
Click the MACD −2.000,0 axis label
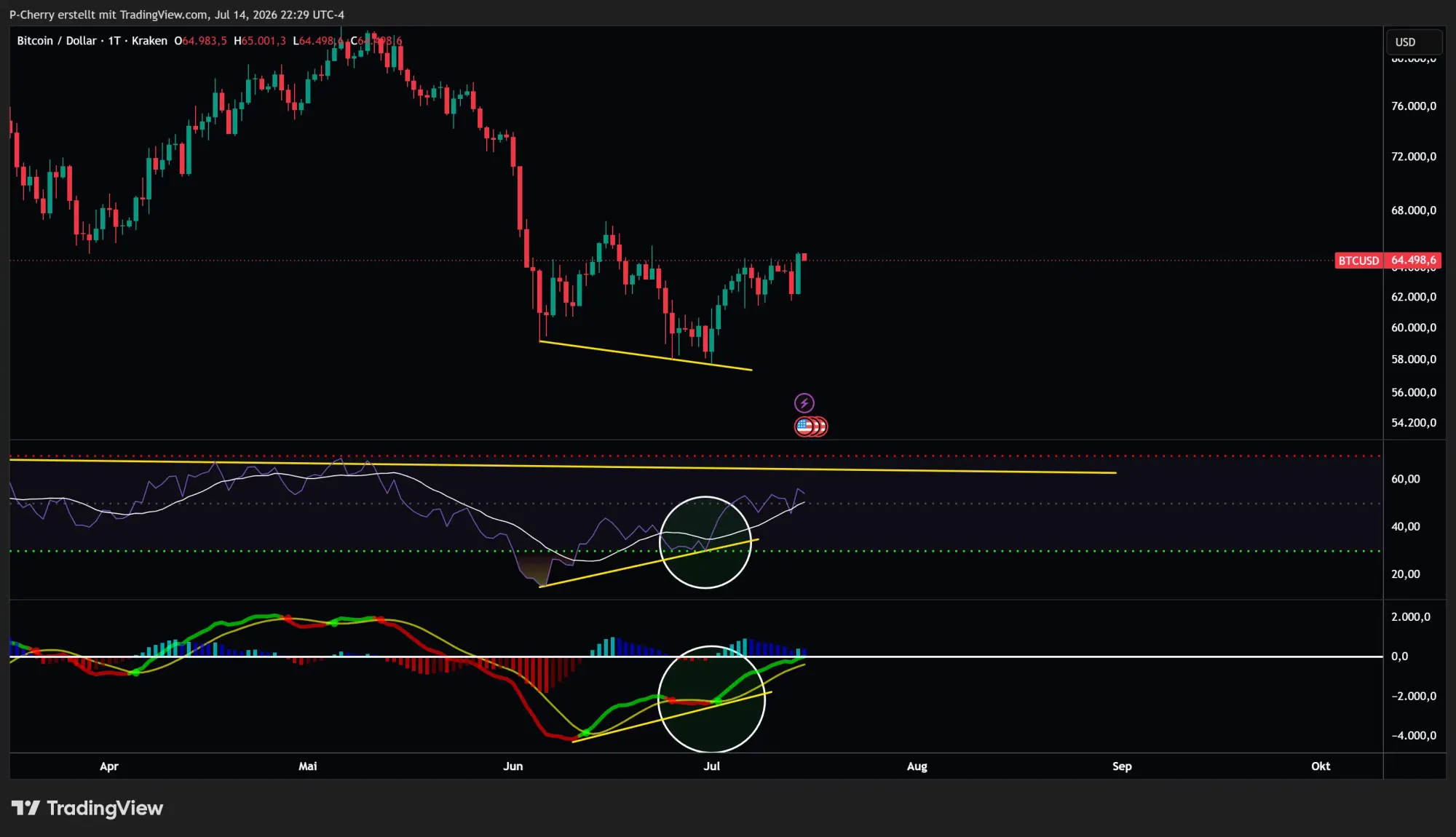click(1414, 697)
